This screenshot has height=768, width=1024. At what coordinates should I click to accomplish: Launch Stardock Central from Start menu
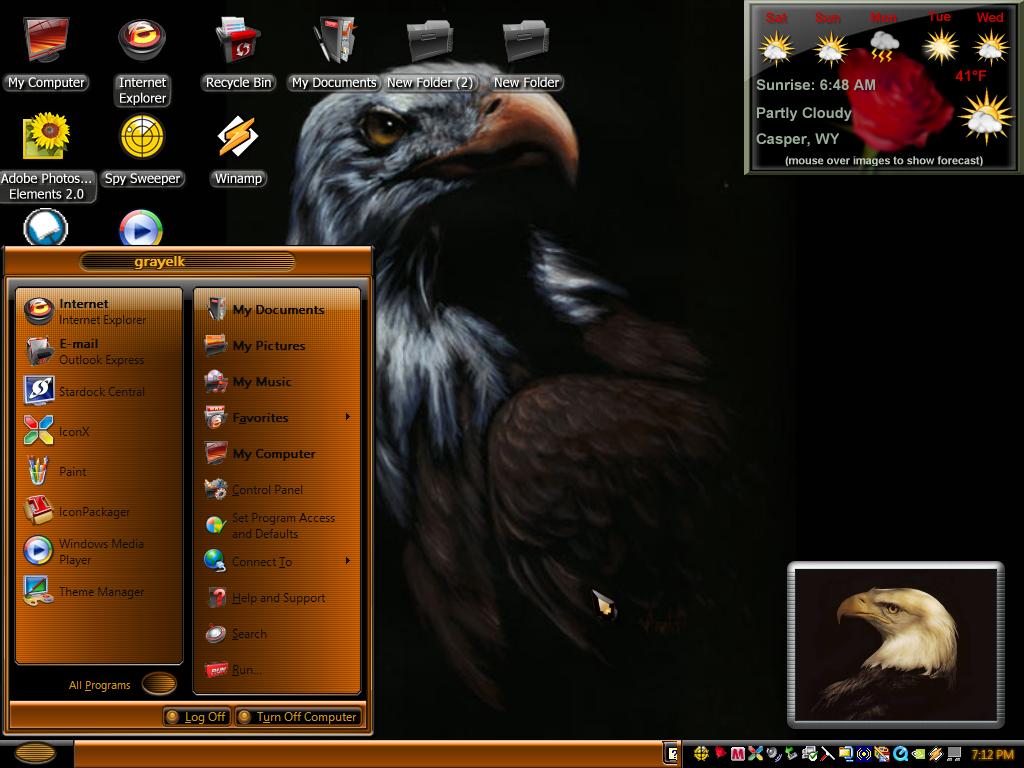[x=98, y=391]
